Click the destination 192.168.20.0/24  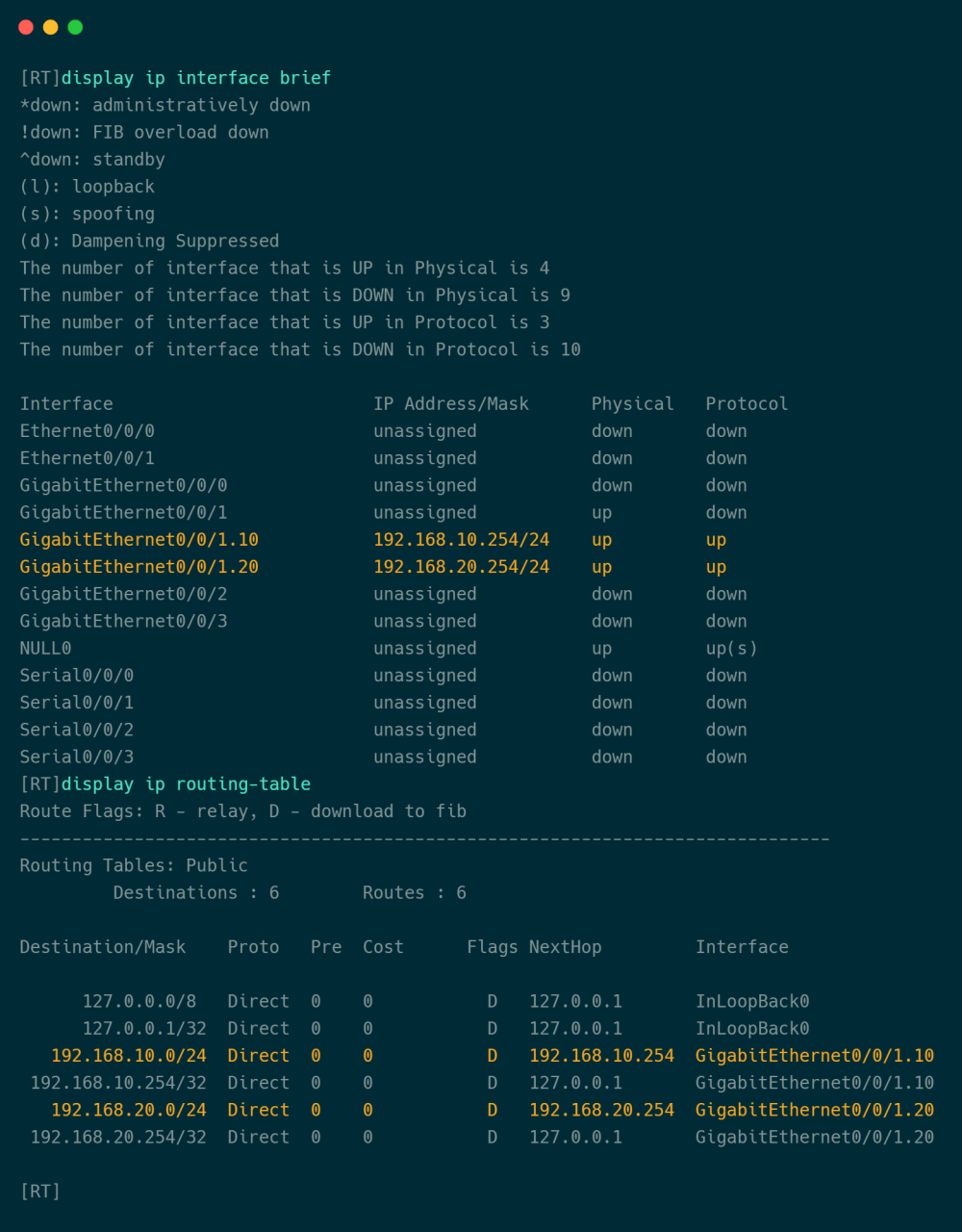click(x=129, y=1110)
